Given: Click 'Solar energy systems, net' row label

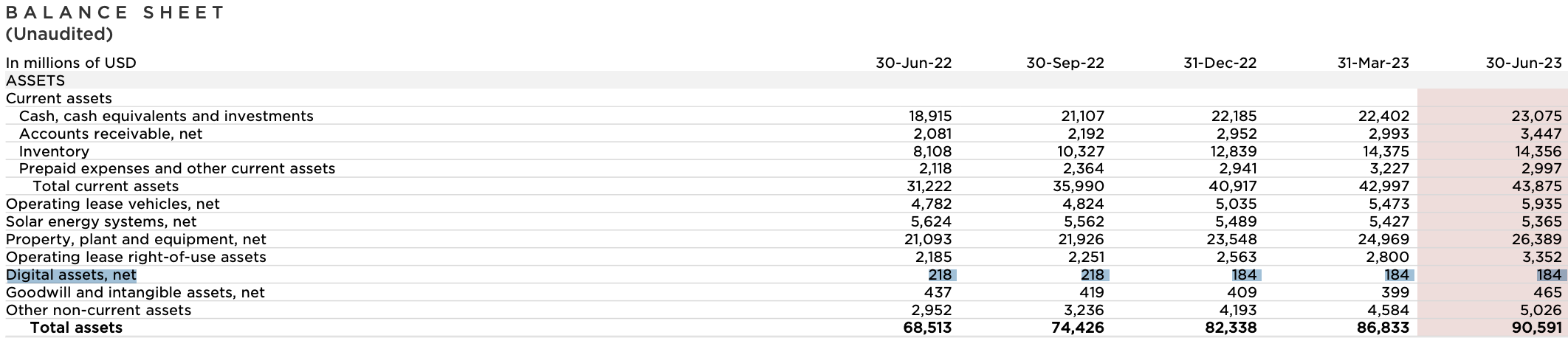Looking at the screenshot, I should (101, 222).
